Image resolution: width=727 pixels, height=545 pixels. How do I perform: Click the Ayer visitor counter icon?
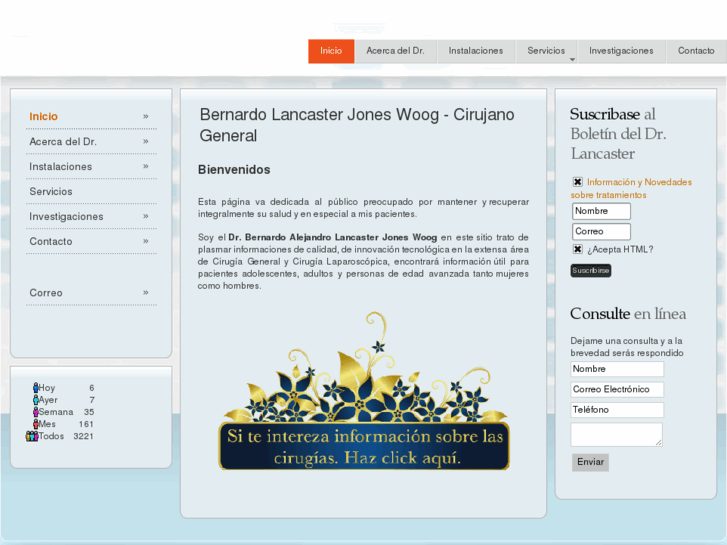pyautogui.click(x=35, y=399)
